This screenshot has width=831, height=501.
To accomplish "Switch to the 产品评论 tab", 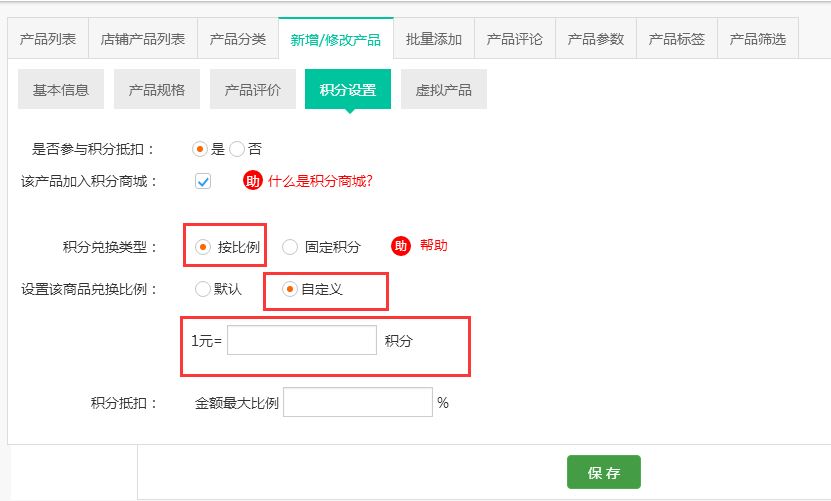I will [515, 40].
